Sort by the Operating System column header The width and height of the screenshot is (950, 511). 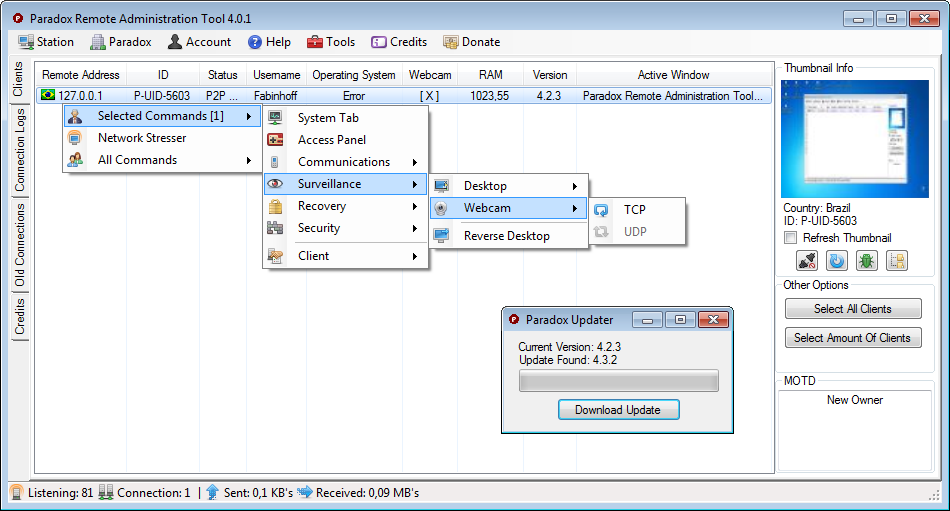pyautogui.click(x=354, y=75)
